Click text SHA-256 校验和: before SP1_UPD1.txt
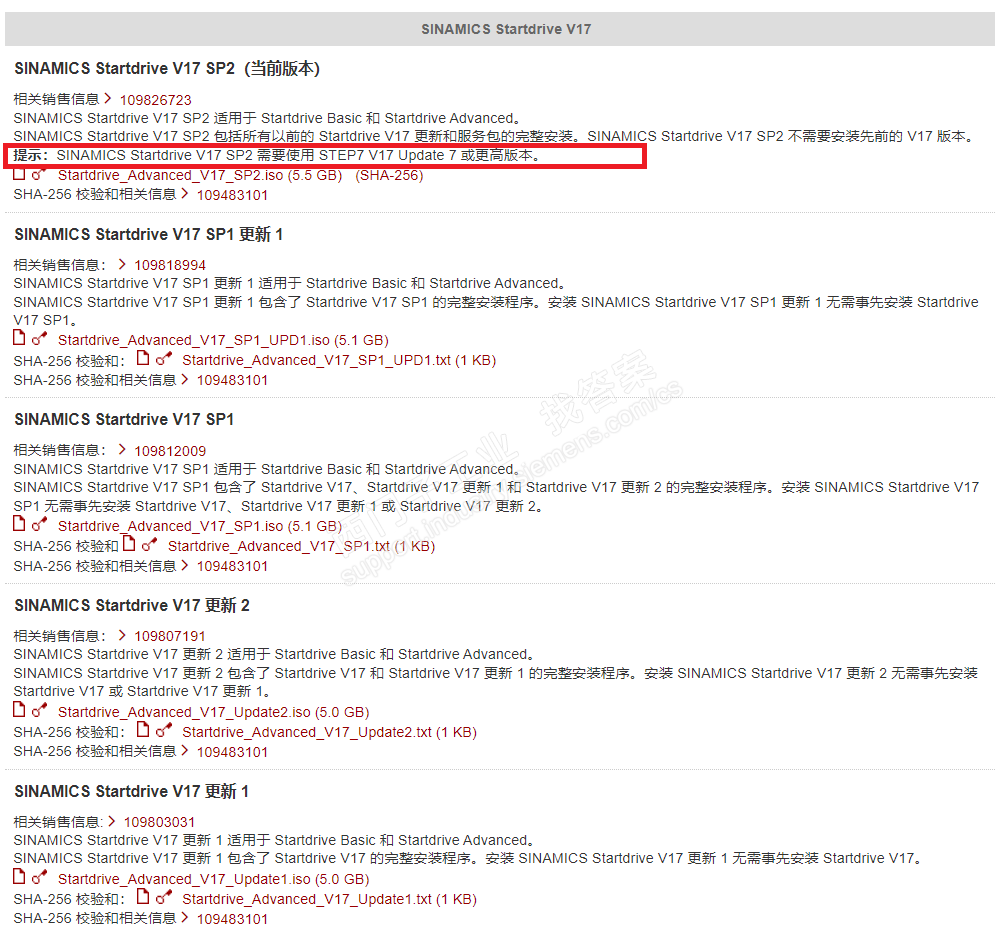 click(69, 361)
